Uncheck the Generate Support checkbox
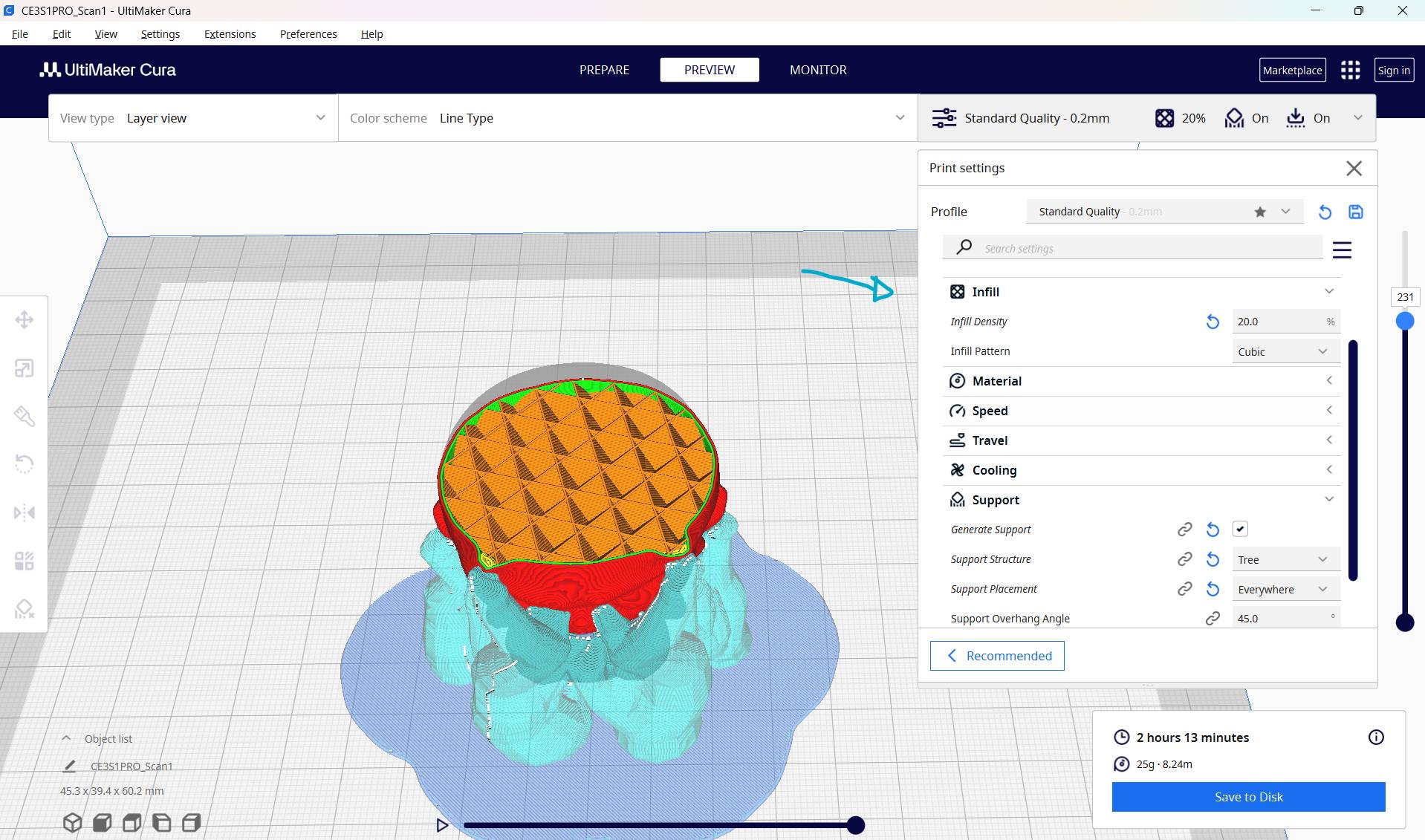1425x840 pixels. tap(1240, 529)
